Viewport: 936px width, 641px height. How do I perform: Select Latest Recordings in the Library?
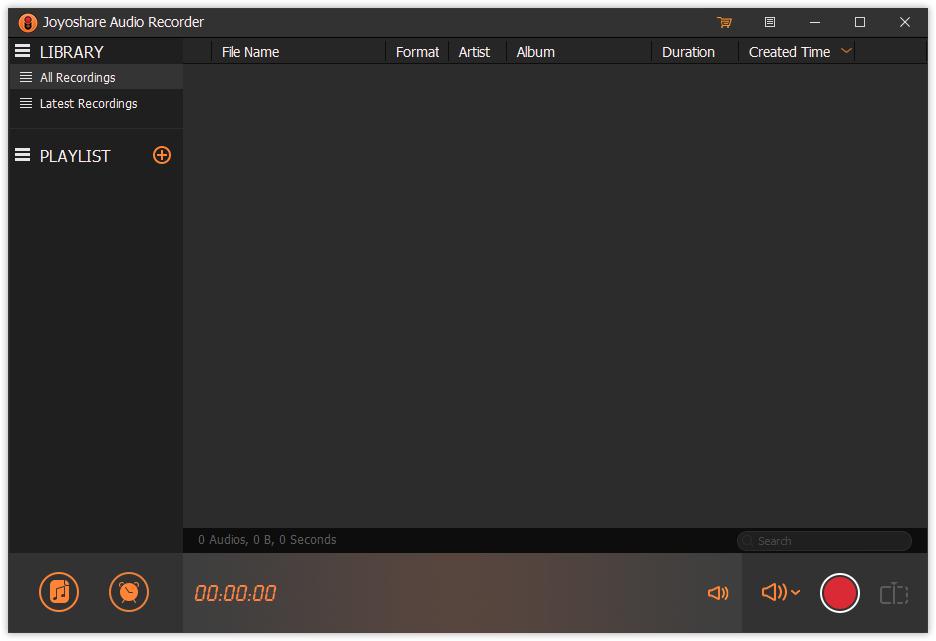point(89,103)
